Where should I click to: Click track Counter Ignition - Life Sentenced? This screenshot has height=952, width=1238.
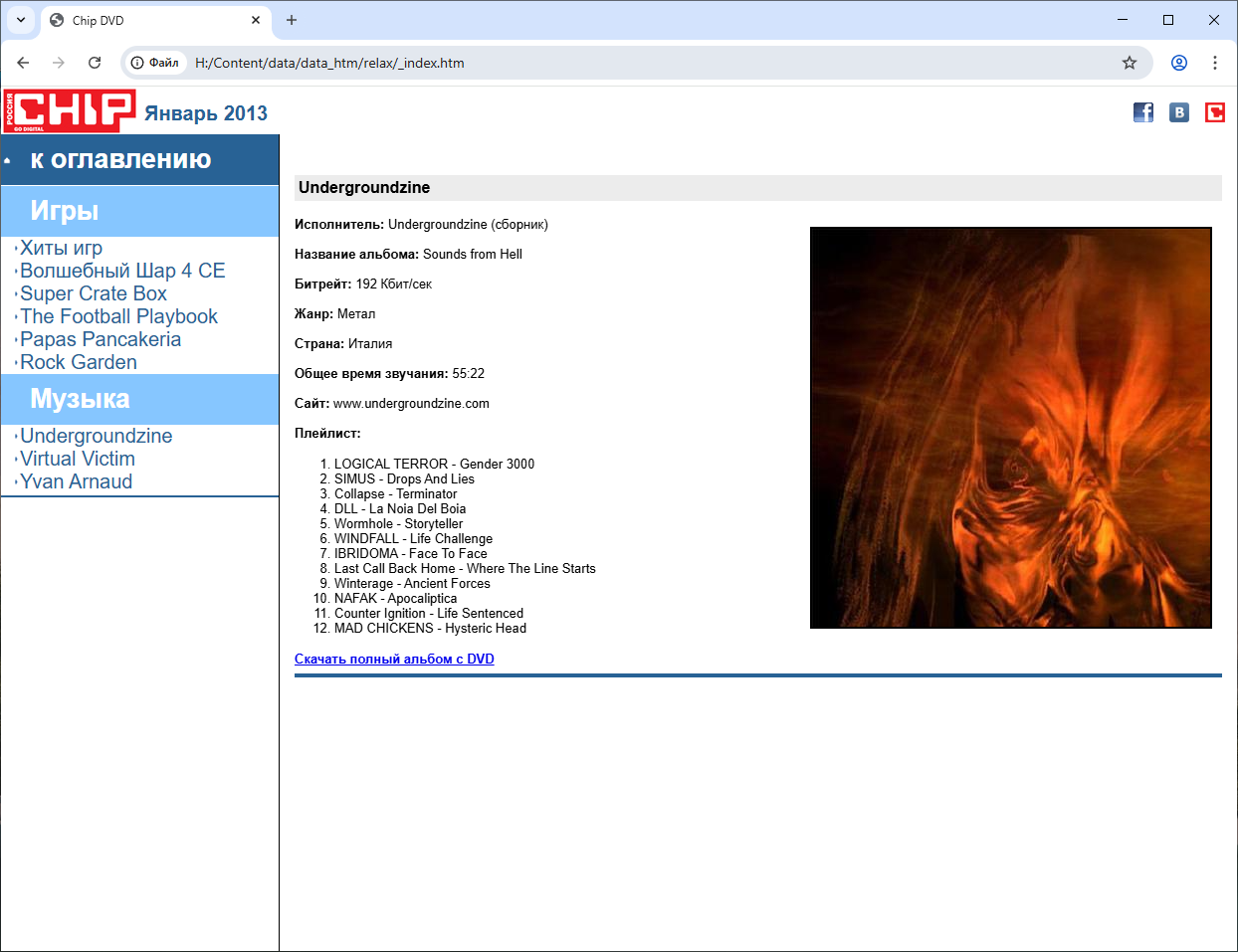pos(429,613)
